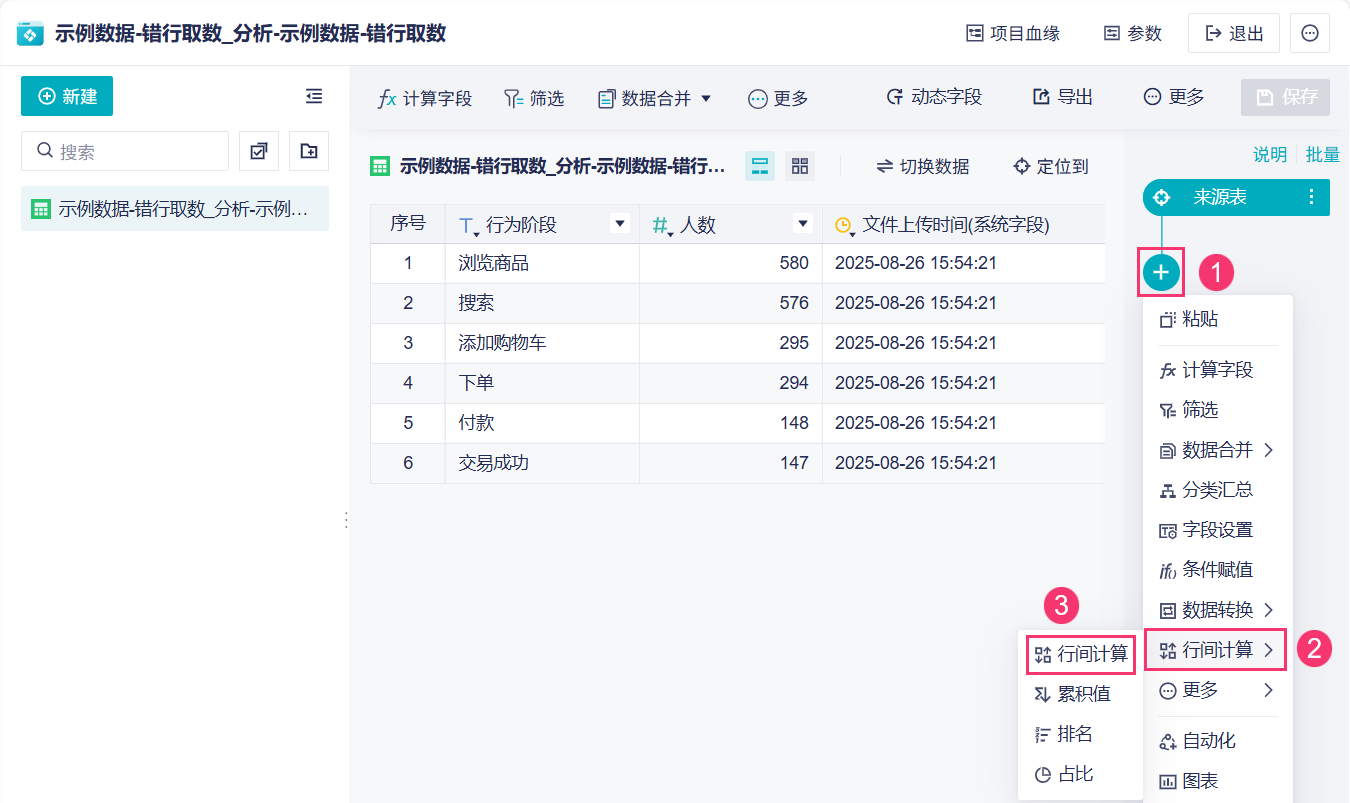Click the 说明 link

pyautogui.click(x=1270, y=154)
